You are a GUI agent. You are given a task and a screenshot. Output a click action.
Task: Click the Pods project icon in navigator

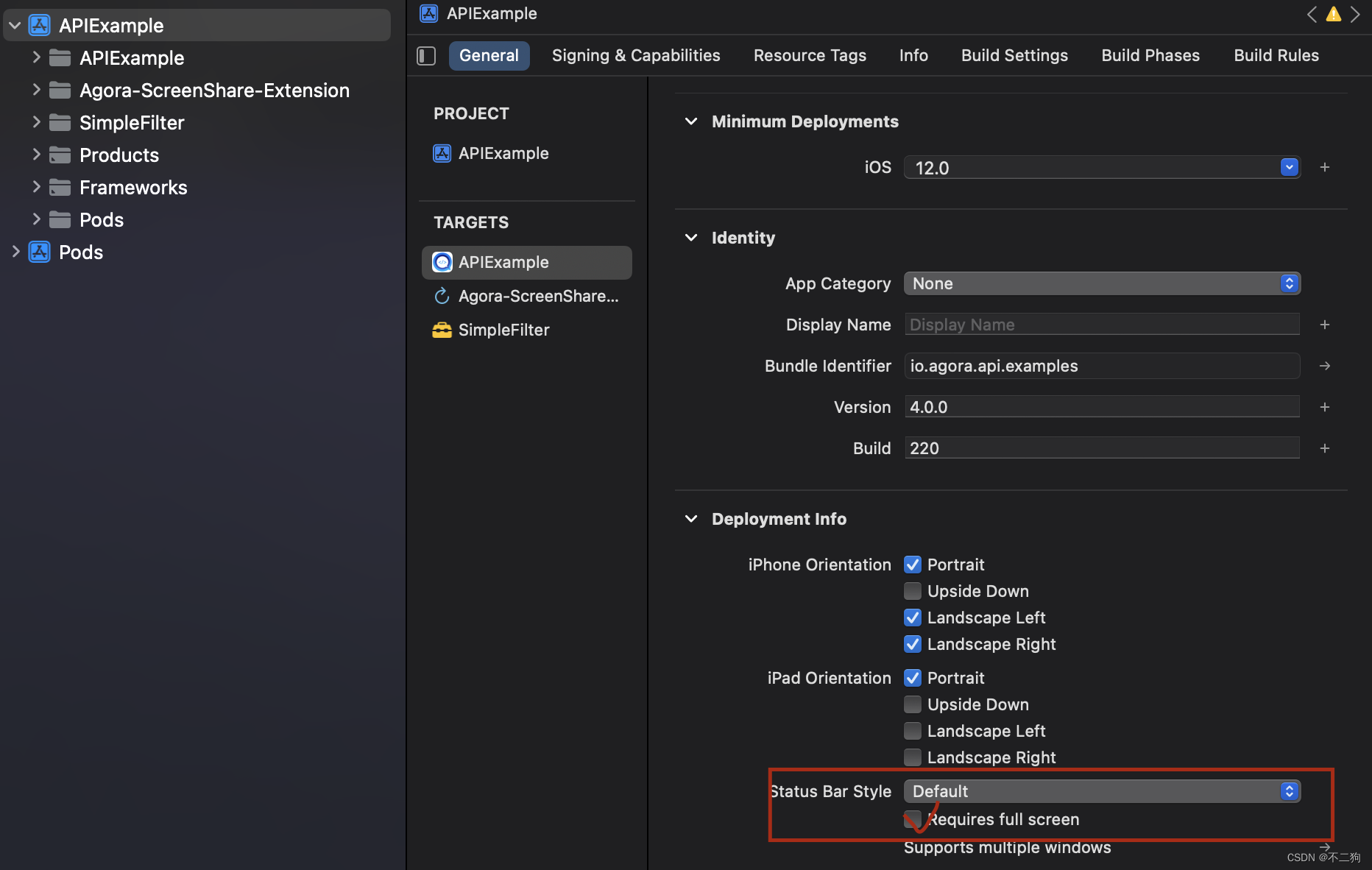pos(40,252)
